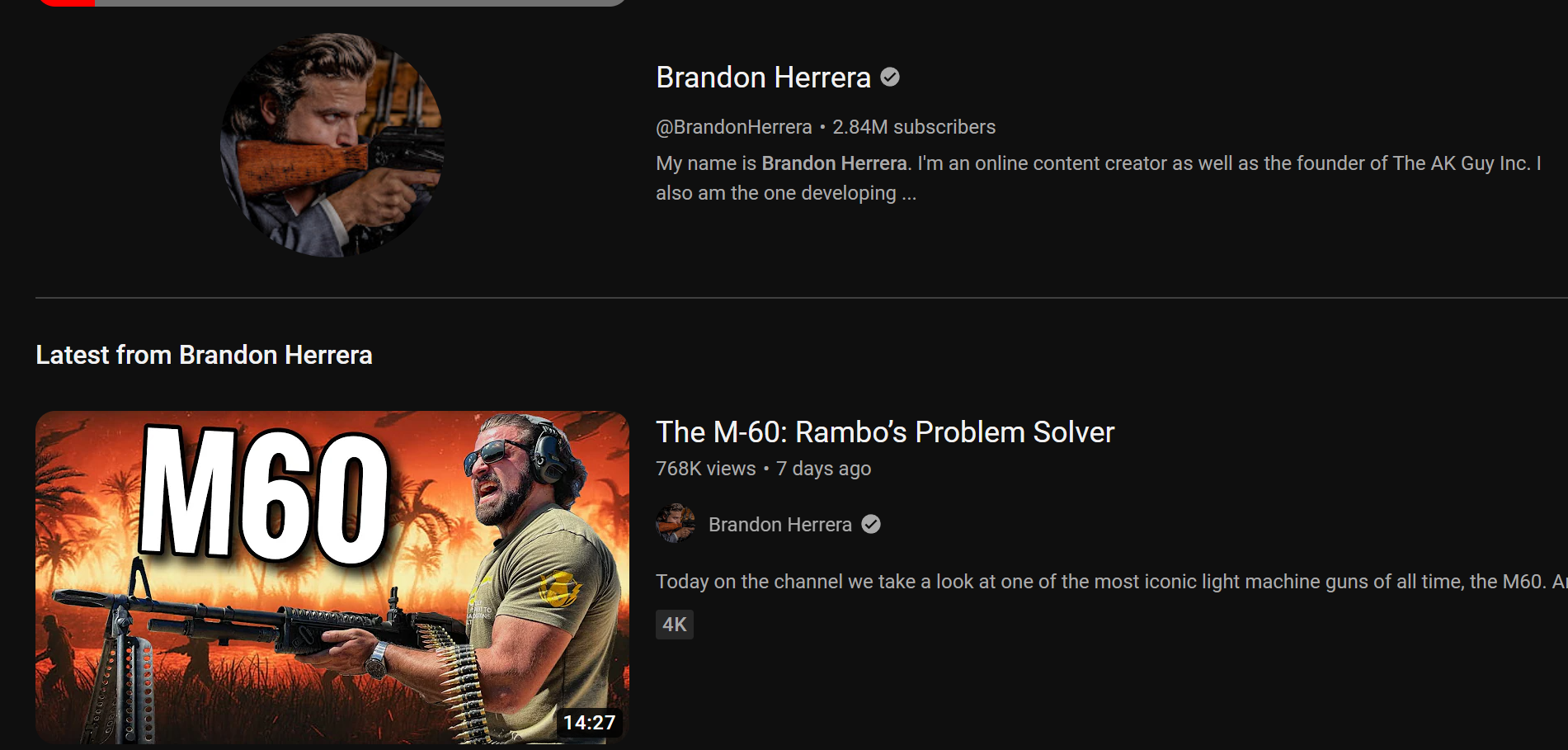Click the 14:27 duration badge on thumbnail

(589, 723)
